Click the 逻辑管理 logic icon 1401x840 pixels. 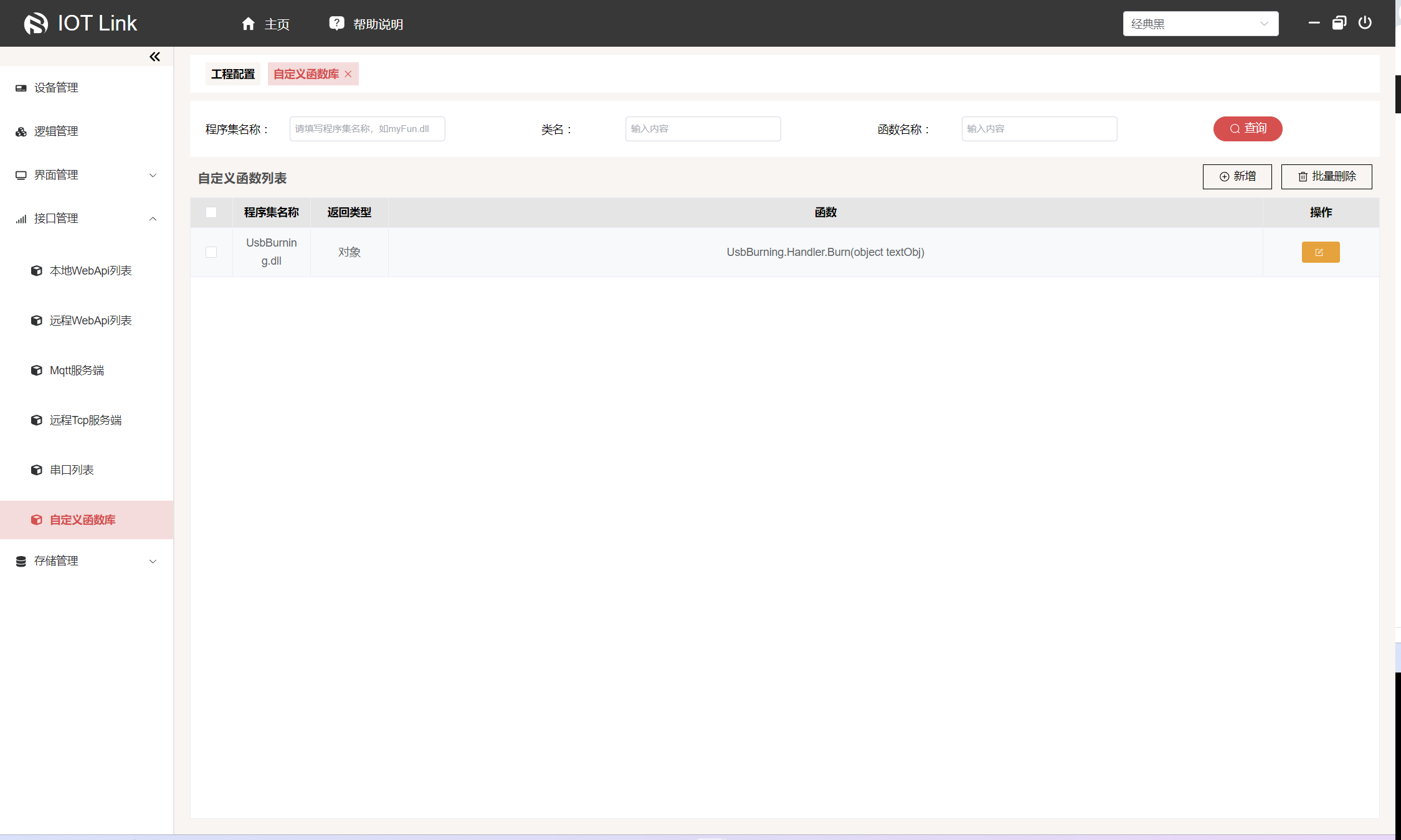(x=21, y=131)
